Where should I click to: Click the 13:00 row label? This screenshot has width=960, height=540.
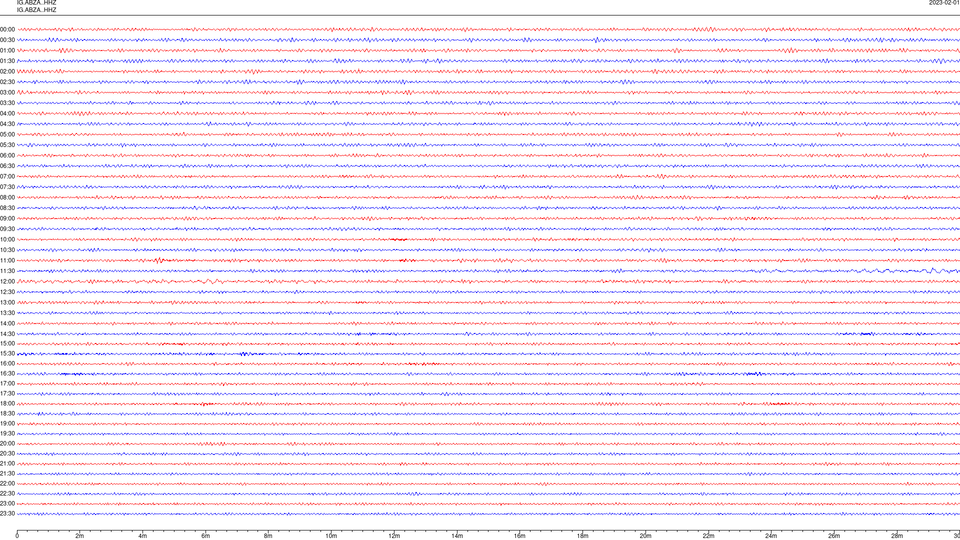(x=7, y=302)
